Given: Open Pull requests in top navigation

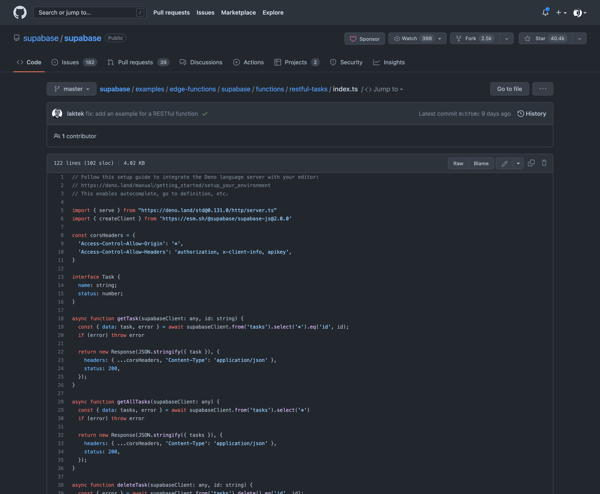Looking at the screenshot, I should 171,13.
